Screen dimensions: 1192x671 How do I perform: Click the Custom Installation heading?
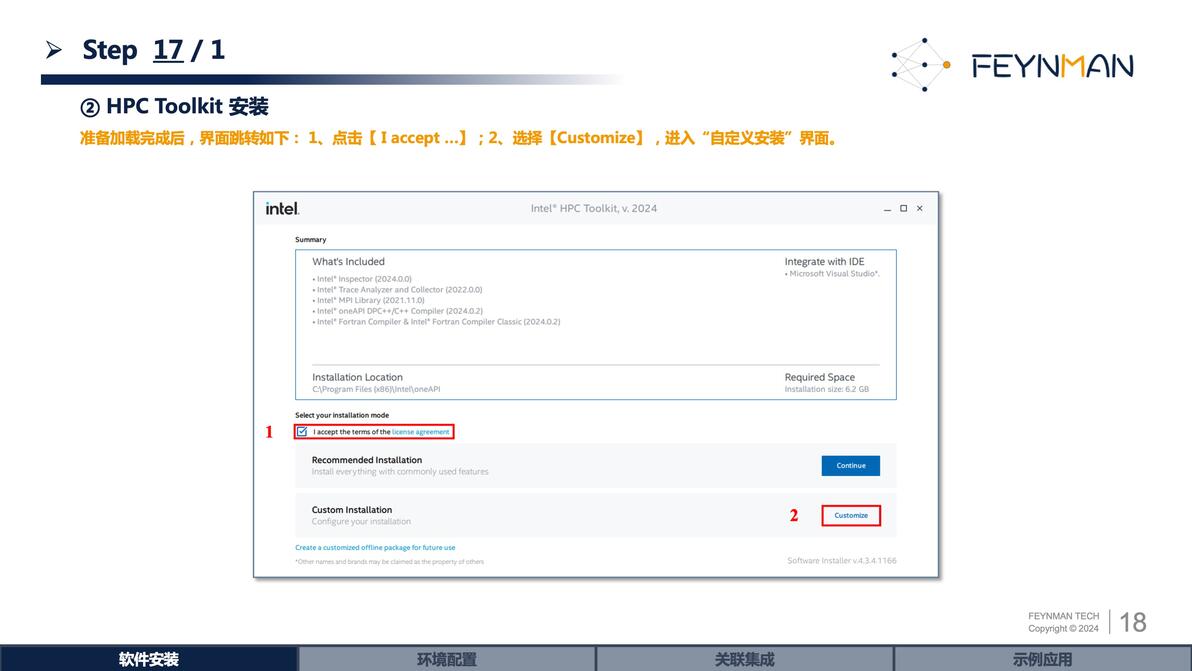pos(352,510)
